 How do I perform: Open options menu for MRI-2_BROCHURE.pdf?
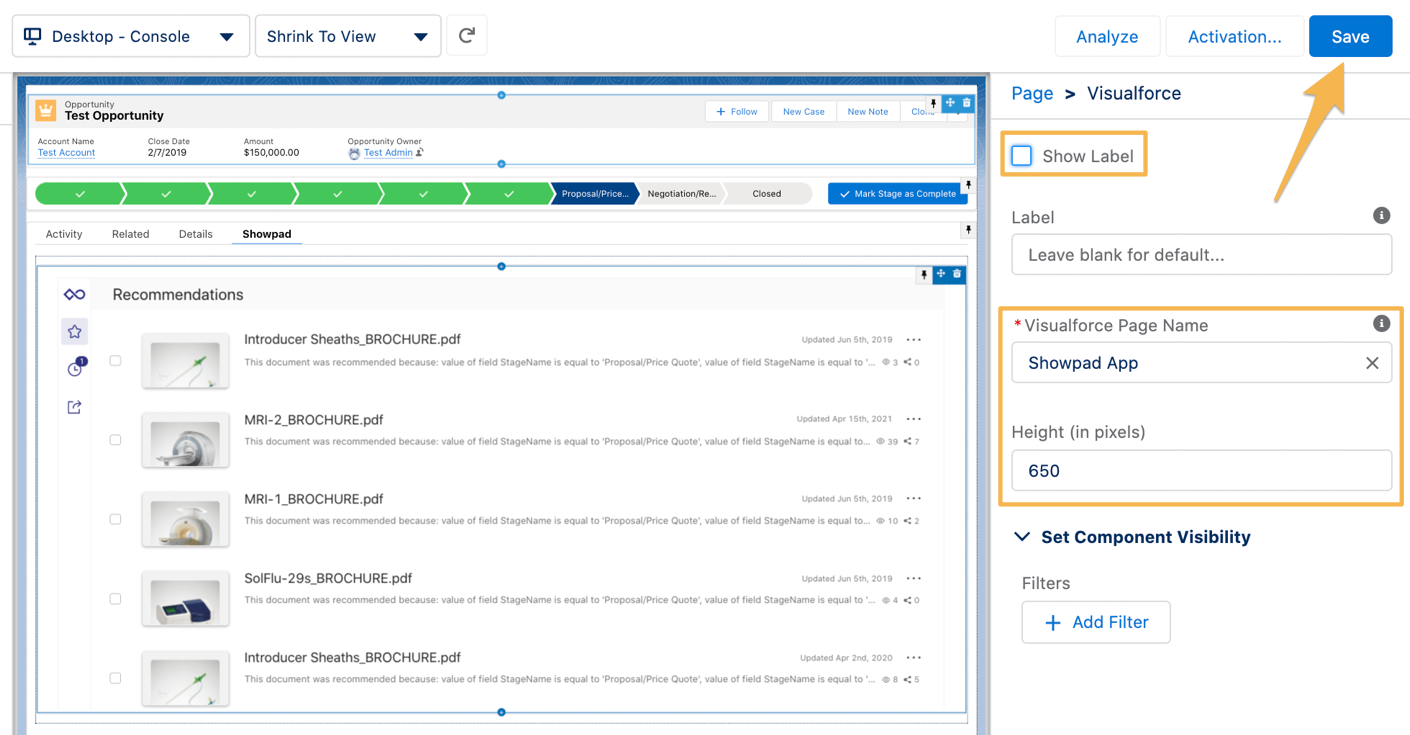[913, 419]
